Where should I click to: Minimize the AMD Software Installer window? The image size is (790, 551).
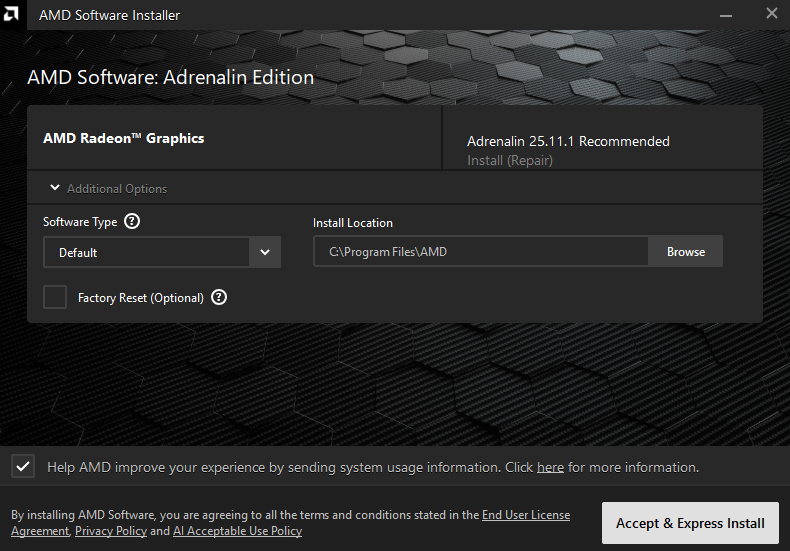724,14
